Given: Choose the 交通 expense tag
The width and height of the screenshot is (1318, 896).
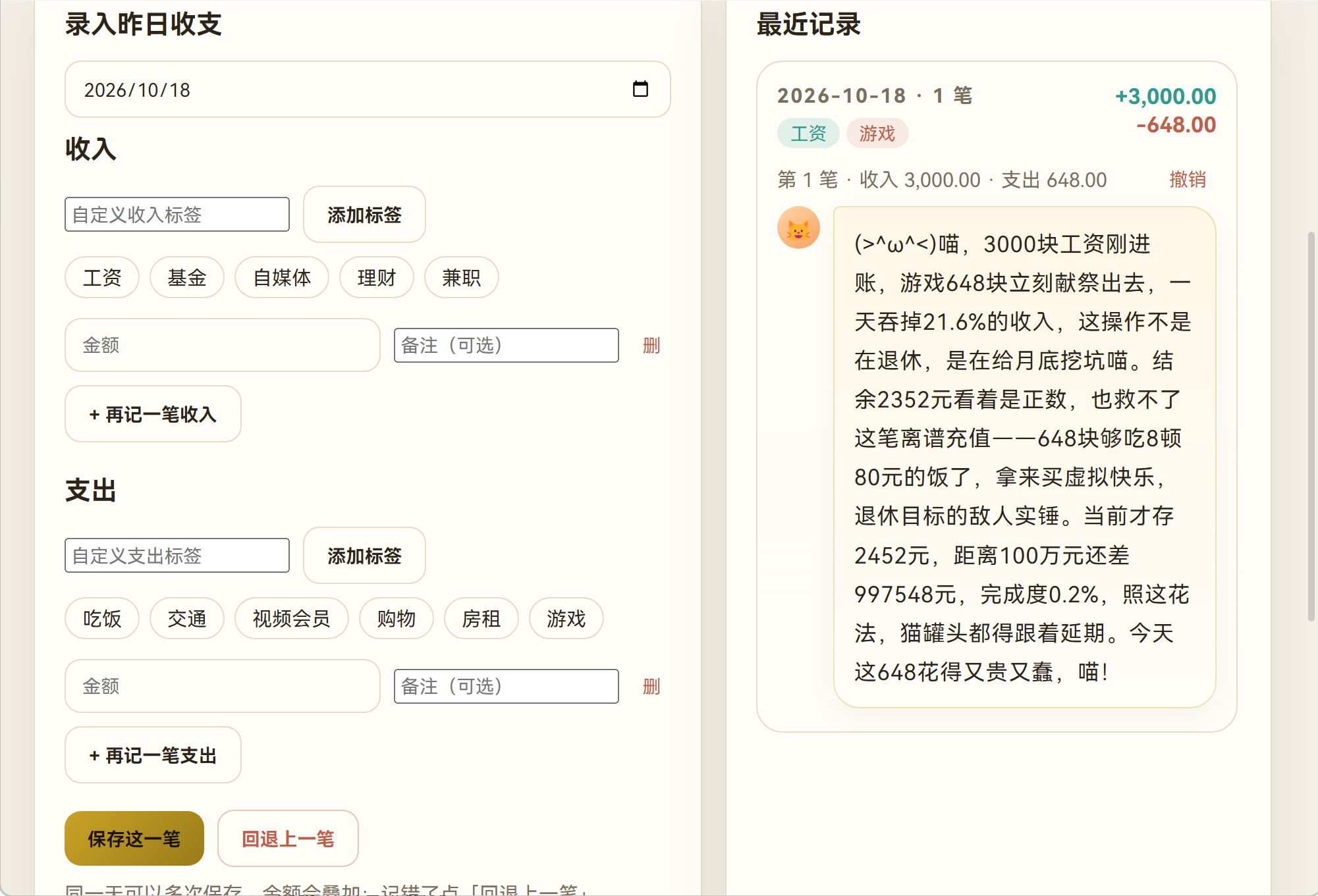Looking at the screenshot, I should pos(187,618).
